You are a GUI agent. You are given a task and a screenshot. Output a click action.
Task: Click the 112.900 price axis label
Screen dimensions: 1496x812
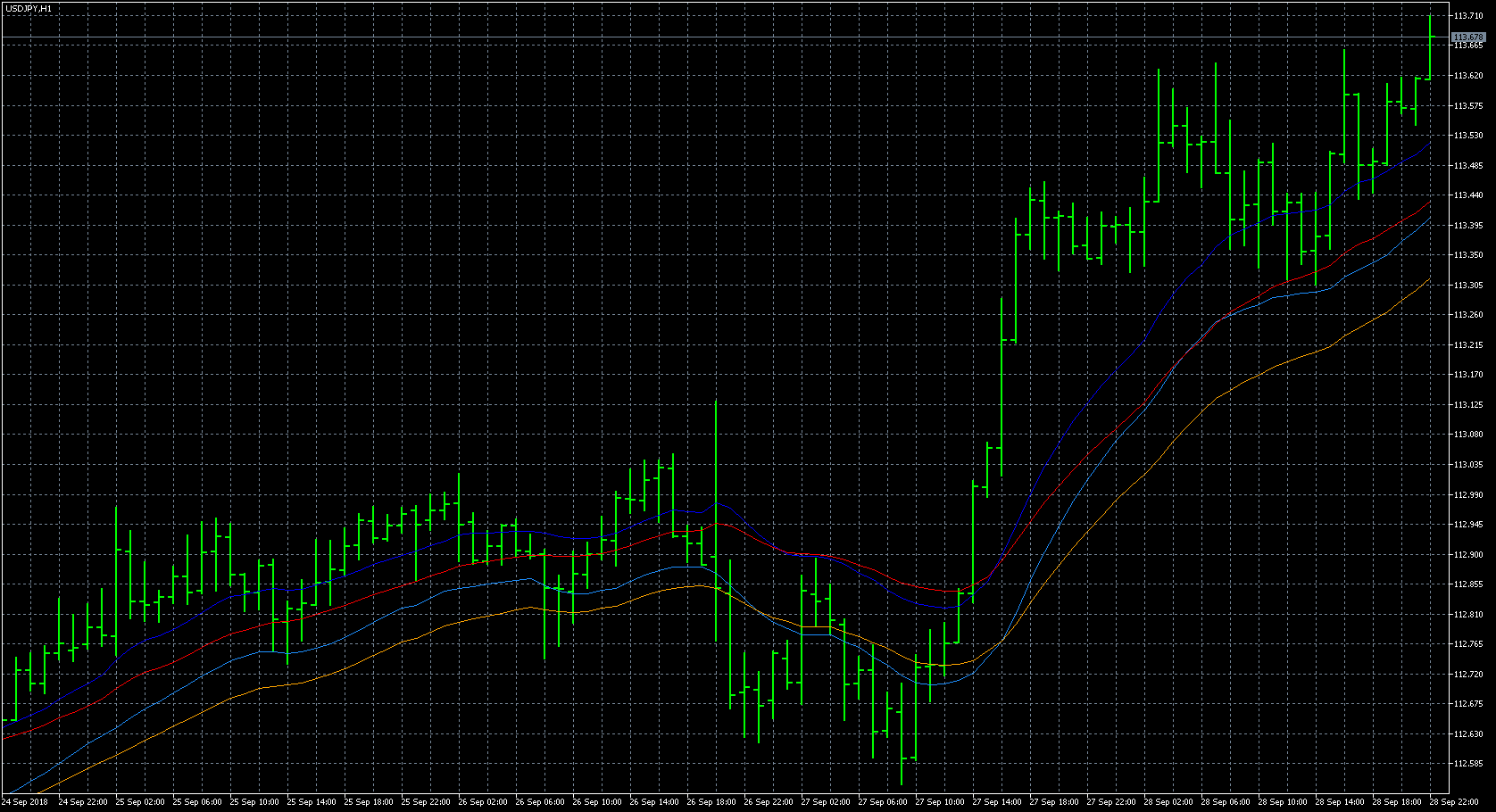pos(1468,554)
